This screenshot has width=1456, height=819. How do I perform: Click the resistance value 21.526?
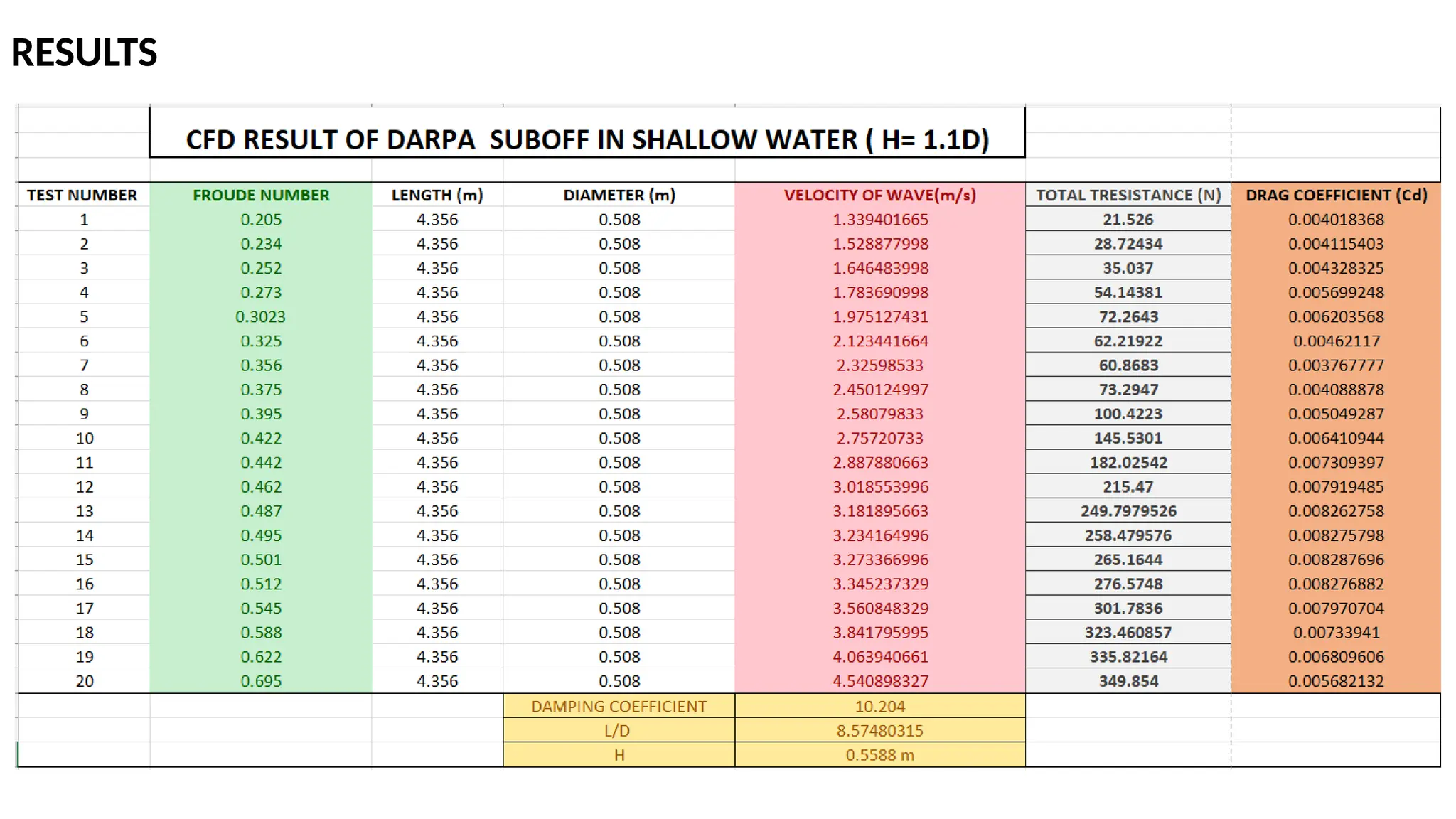pos(1128,220)
